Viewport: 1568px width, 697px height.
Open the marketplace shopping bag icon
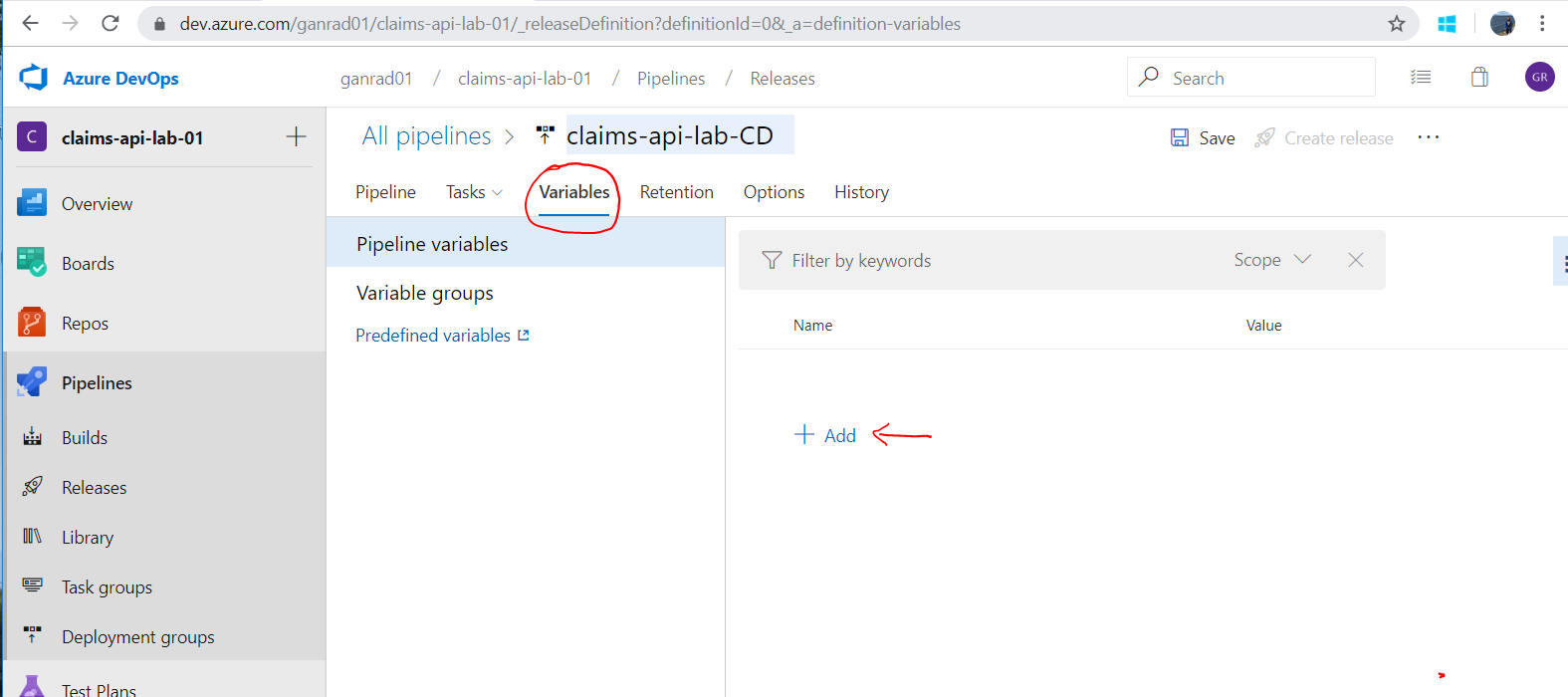pos(1480,77)
